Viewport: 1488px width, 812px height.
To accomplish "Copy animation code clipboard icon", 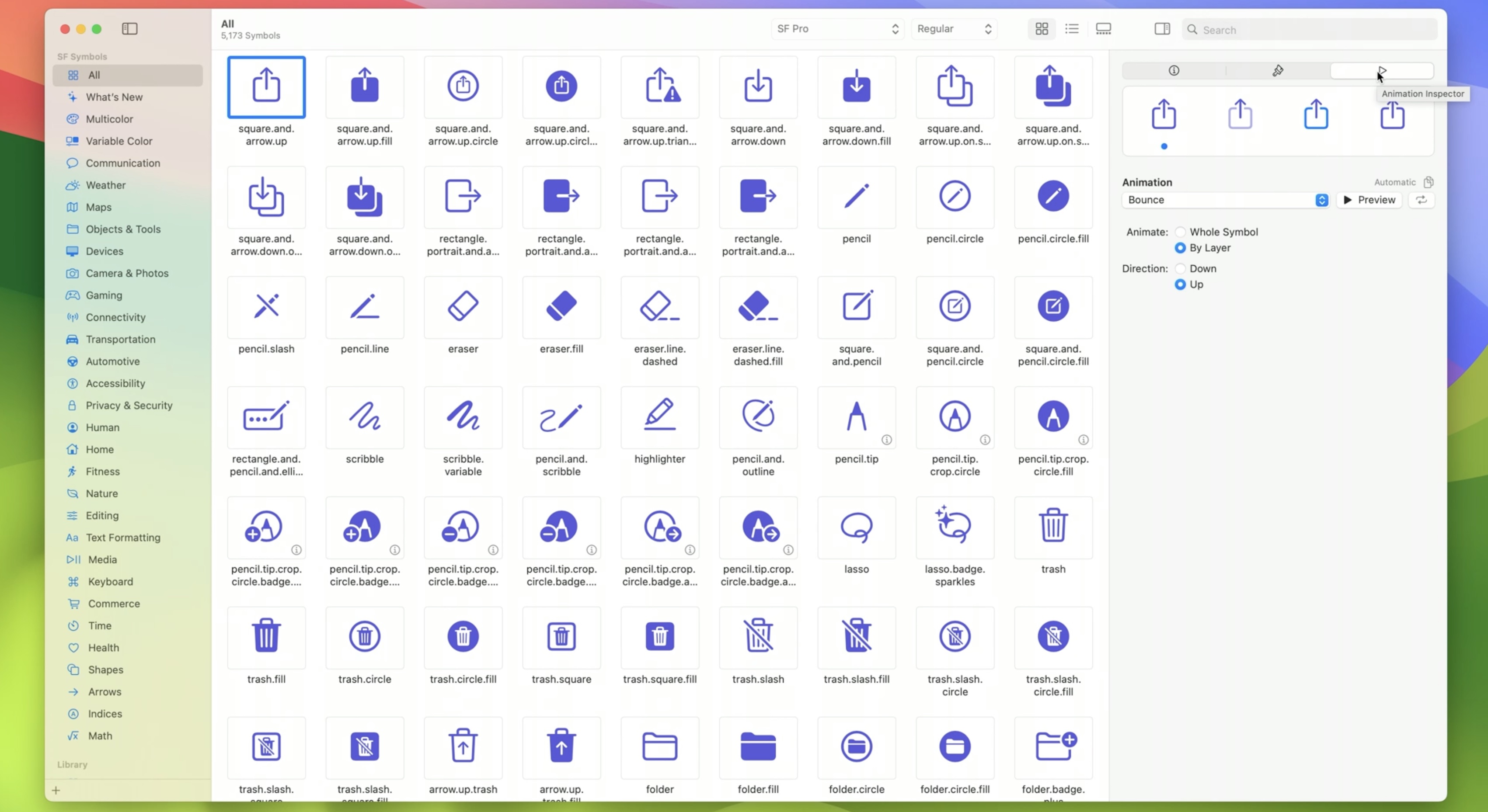I will [x=1428, y=182].
